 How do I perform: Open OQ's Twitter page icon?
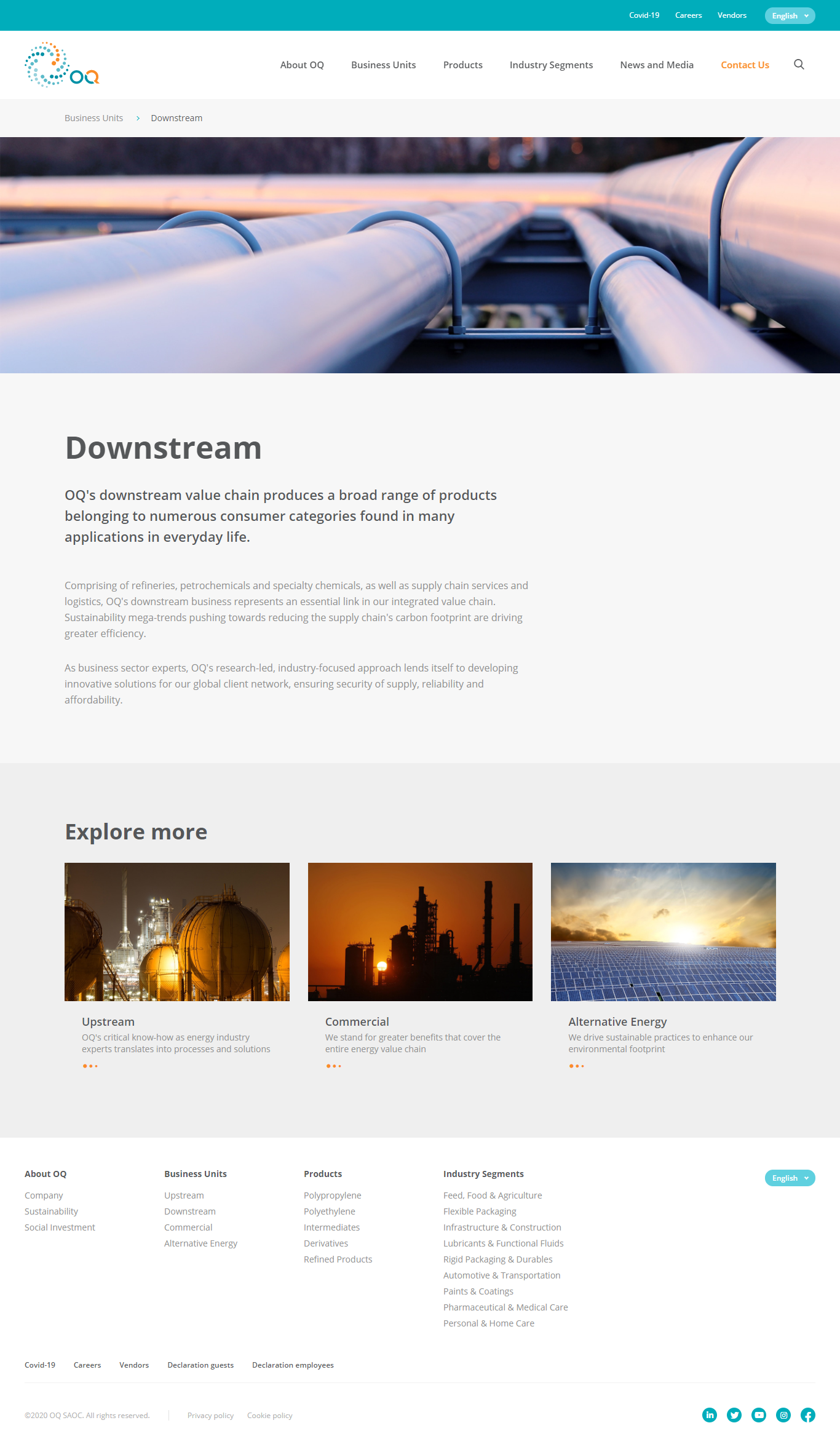click(x=734, y=1415)
